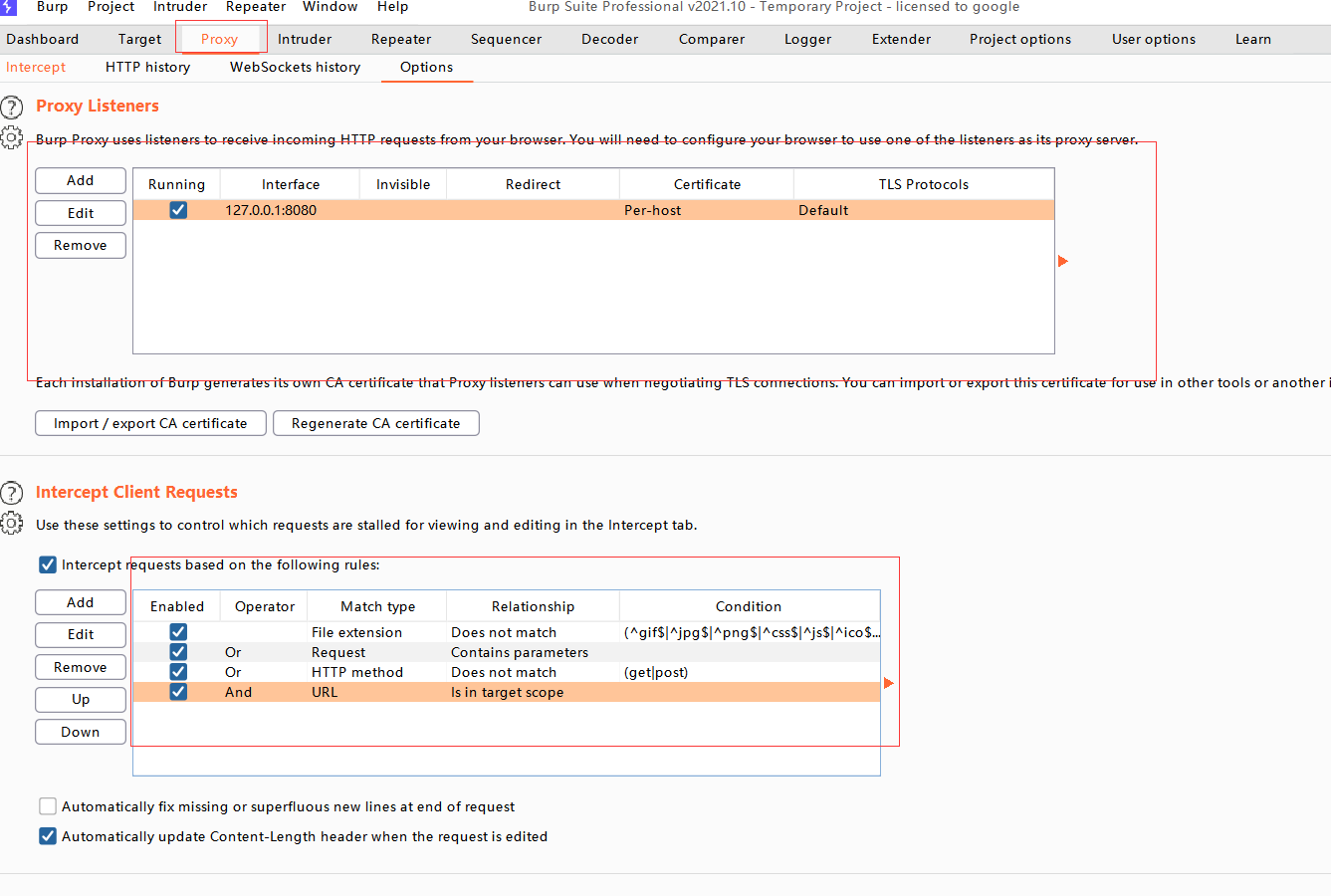Open settings gear for Proxy Listeners
The width and height of the screenshot is (1331, 896).
[x=11, y=137]
